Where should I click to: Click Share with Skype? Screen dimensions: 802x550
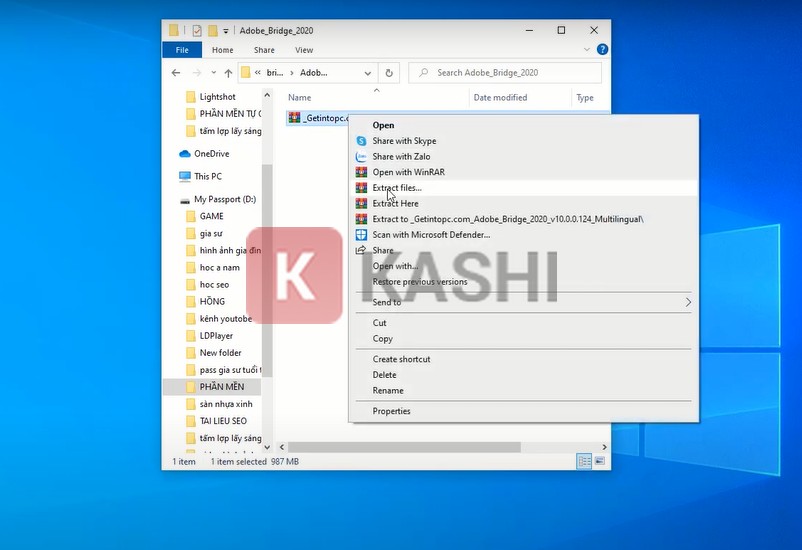click(x=524, y=141)
